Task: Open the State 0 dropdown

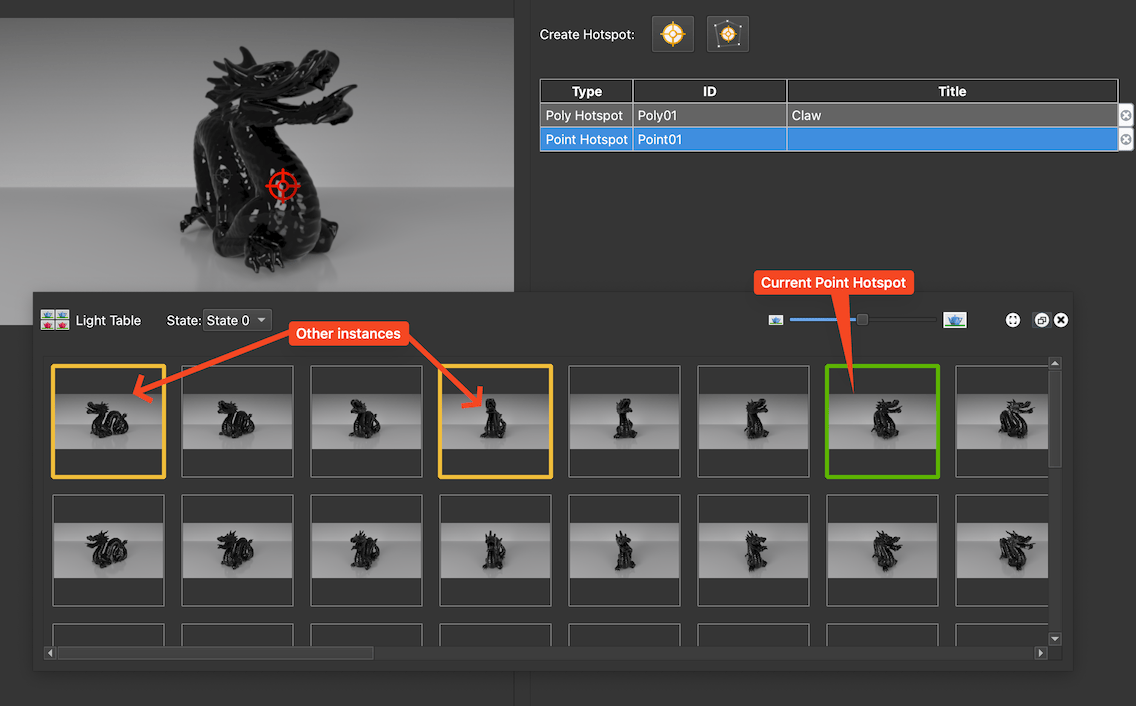Action: click(x=237, y=320)
